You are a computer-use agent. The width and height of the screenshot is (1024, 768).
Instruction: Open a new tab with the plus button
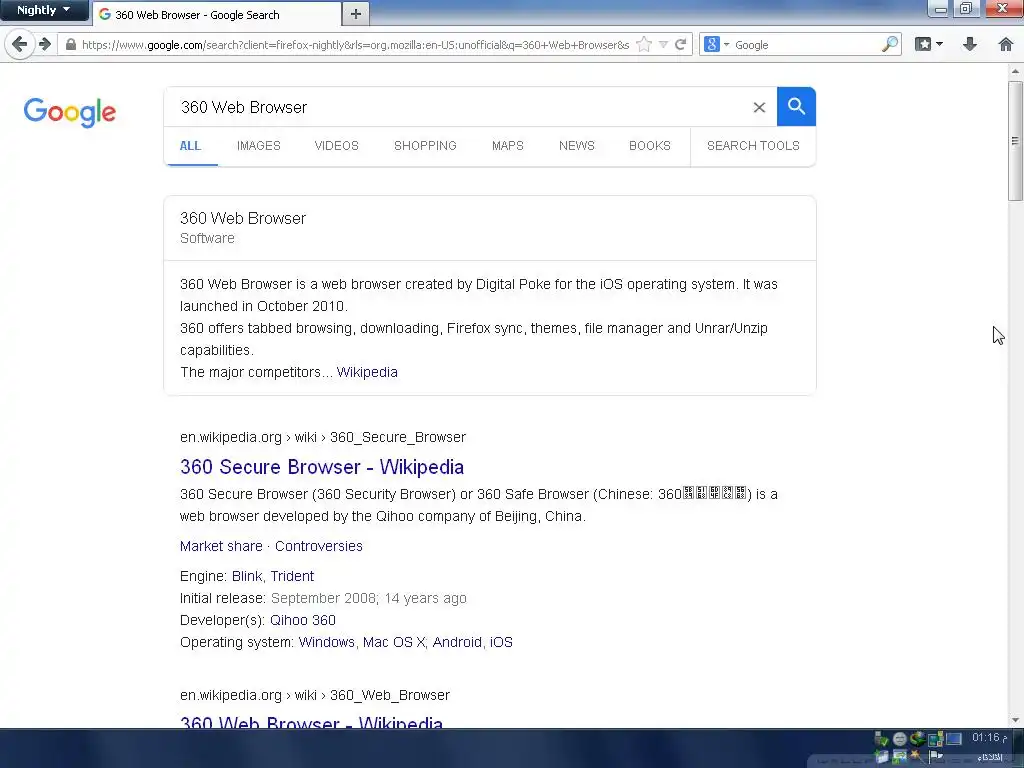click(x=356, y=14)
